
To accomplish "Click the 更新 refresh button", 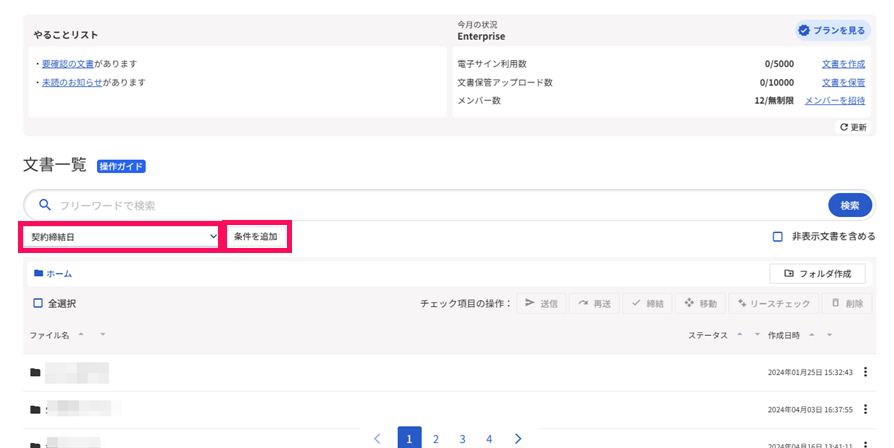I will (x=853, y=127).
